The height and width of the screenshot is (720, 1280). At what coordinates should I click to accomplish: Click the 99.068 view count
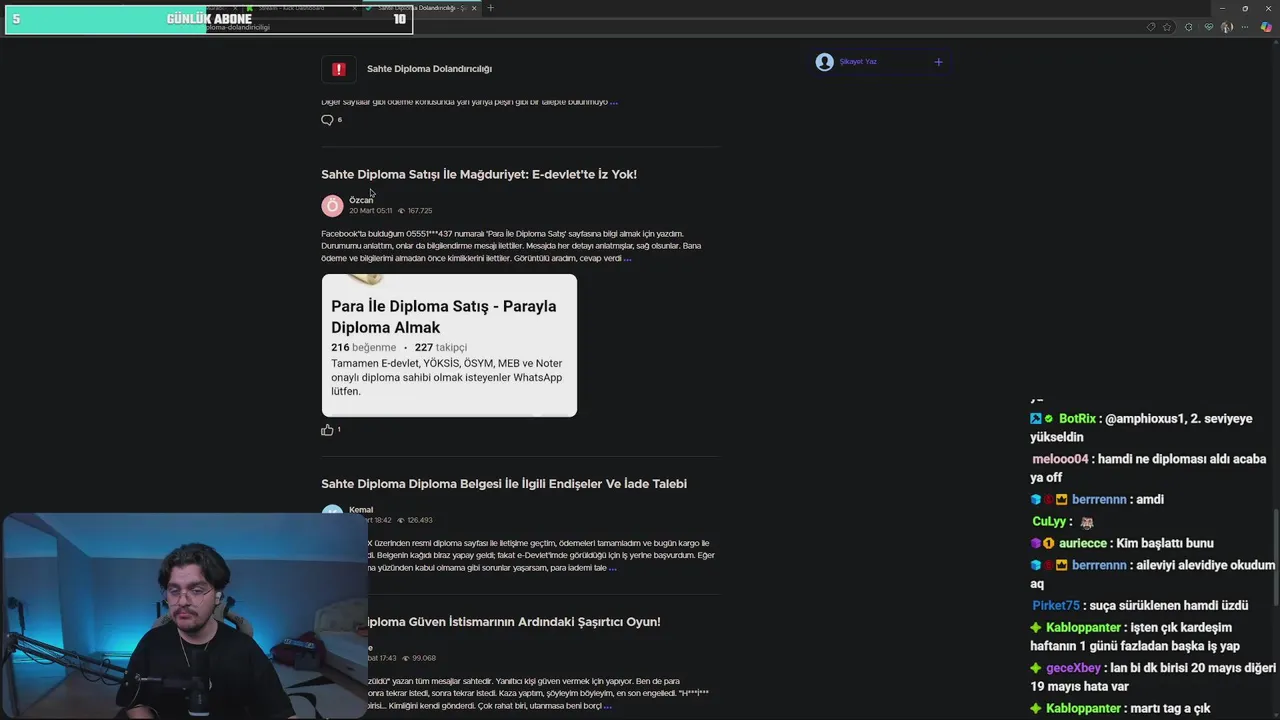click(423, 658)
